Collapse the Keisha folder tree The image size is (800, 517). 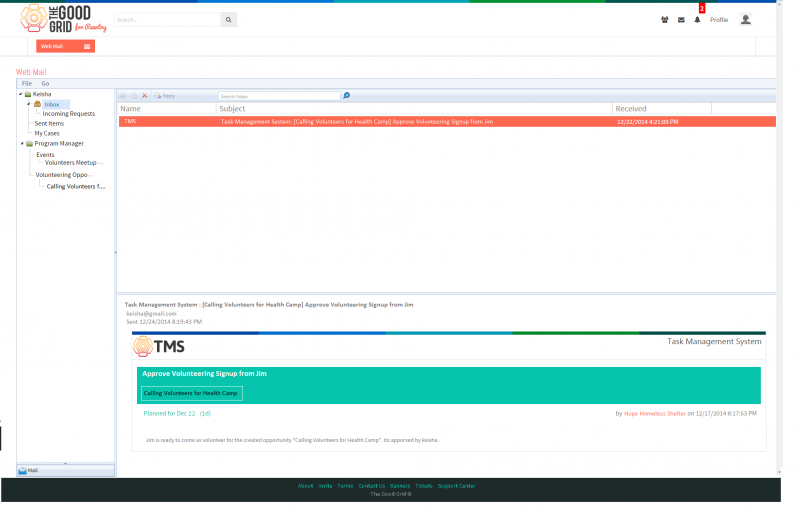(x=21, y=94)
